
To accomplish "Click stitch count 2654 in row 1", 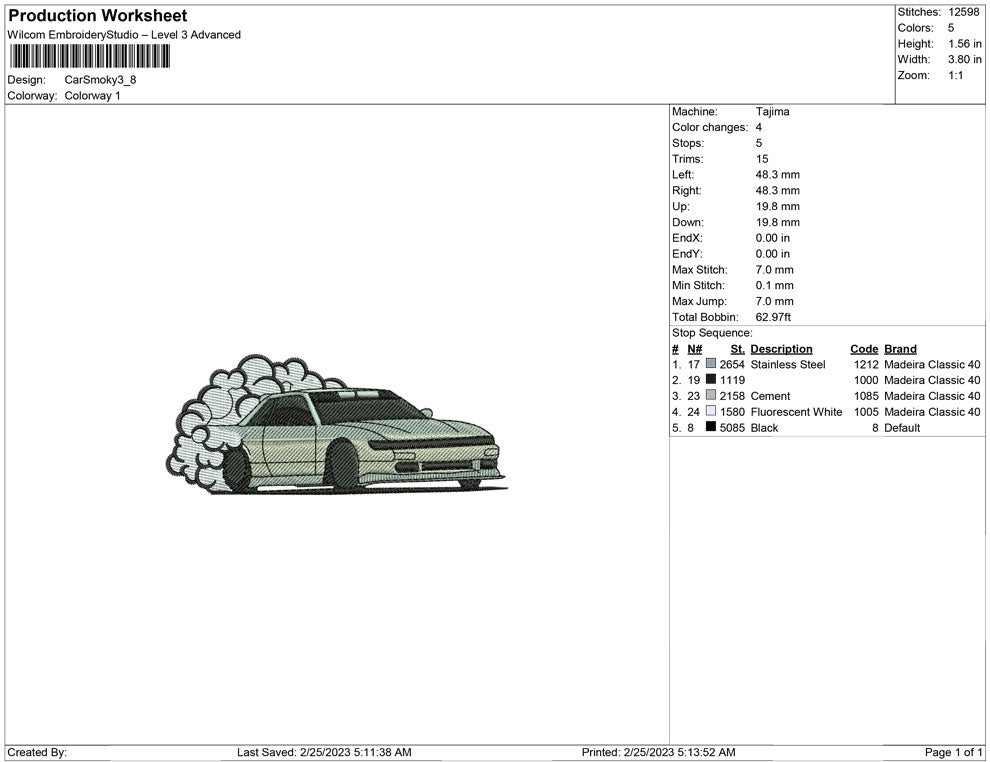I will 732,364.
